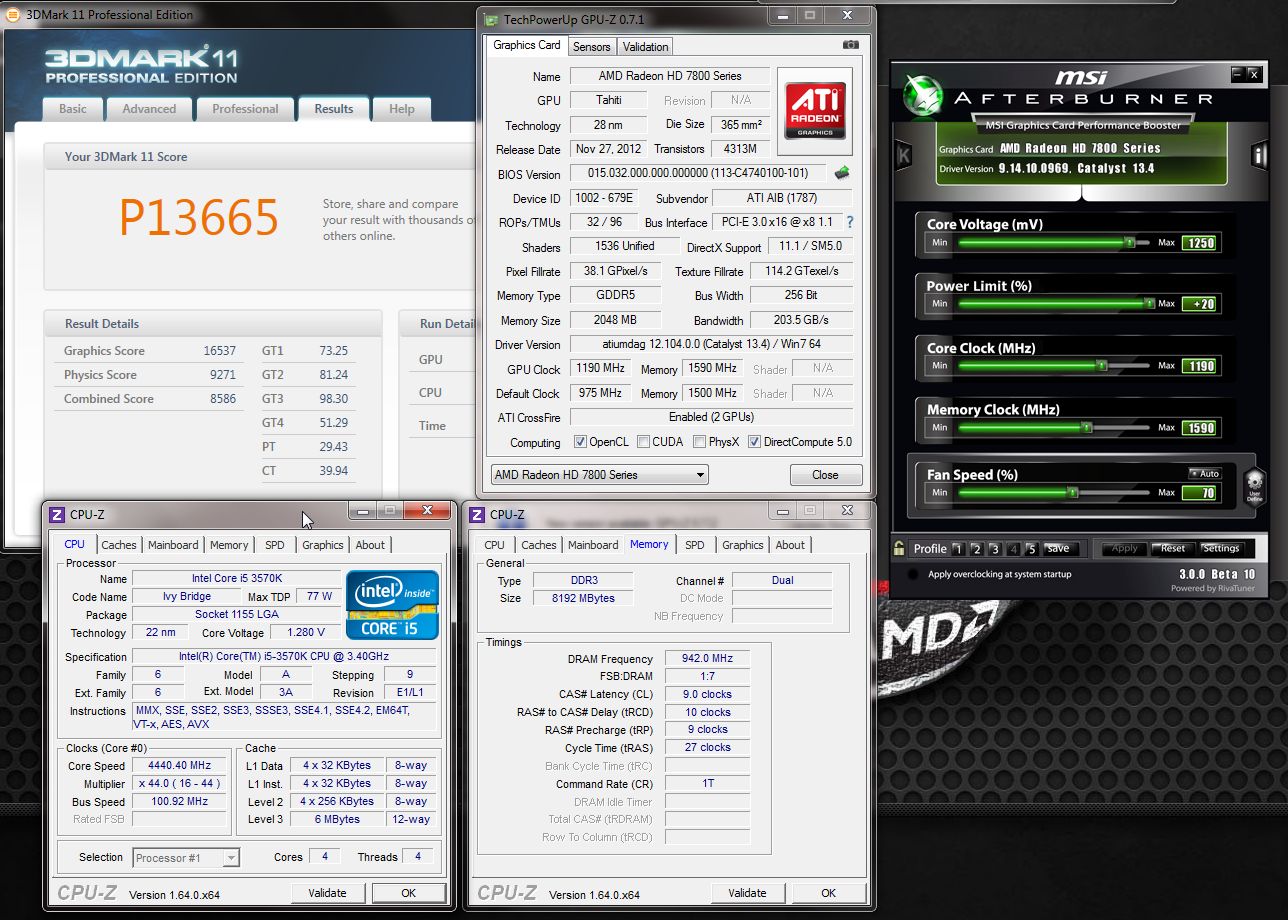Image resolution: width=1288 pixels, height=920 pixels.
Task: Toggle the OpenCL checkbox in GPU-Z
Action: pyautogui.click(x=580, y=441)
